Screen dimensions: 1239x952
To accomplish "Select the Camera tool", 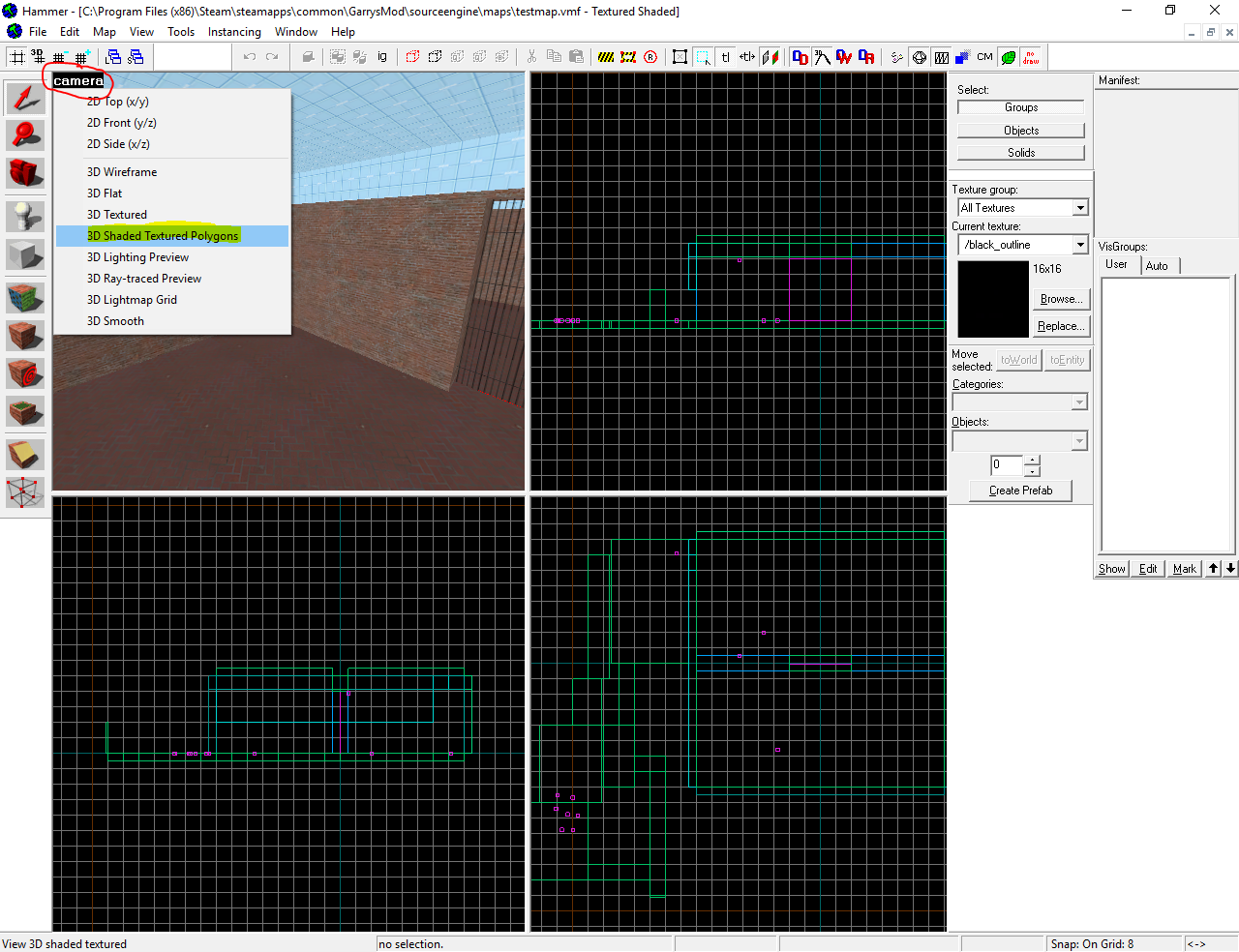I will point(25,174).
